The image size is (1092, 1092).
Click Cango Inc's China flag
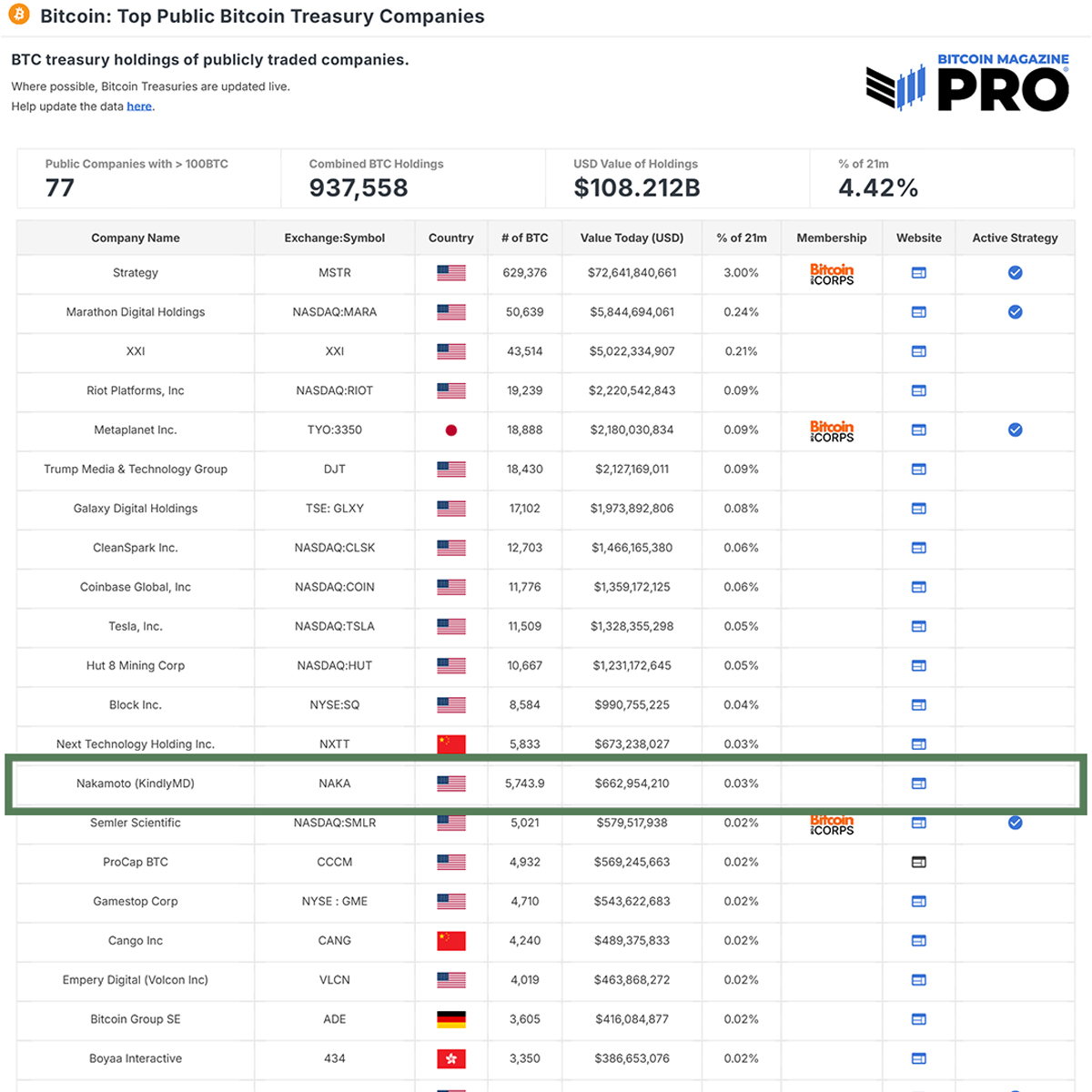(451, 941)
